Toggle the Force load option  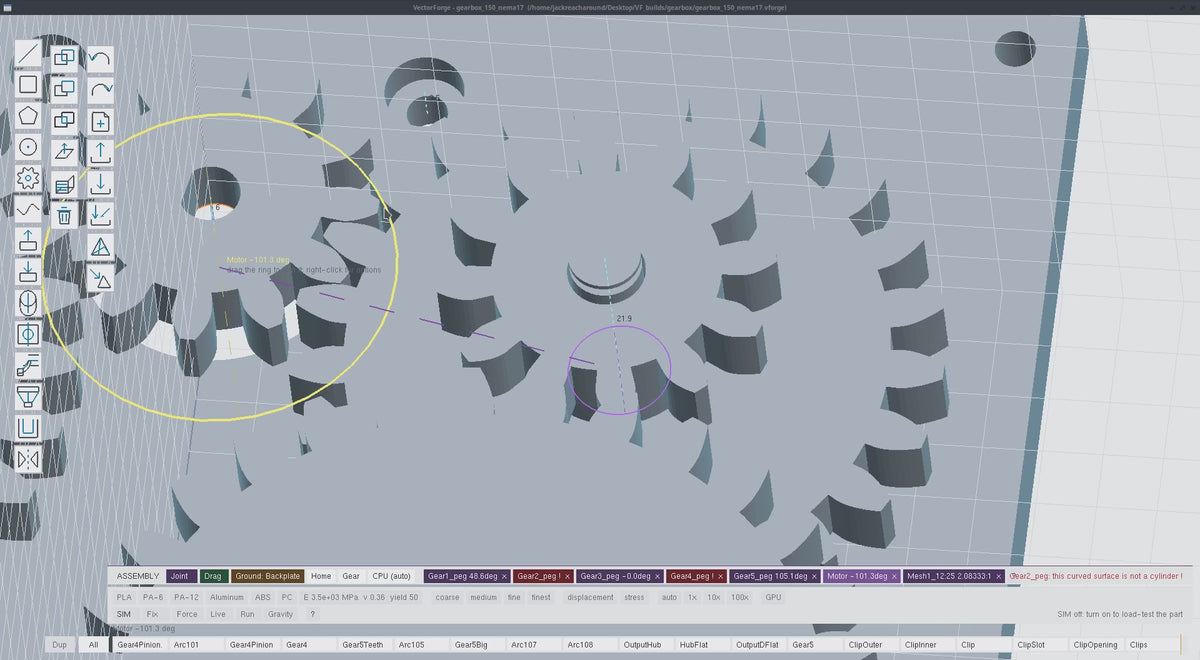187,614
